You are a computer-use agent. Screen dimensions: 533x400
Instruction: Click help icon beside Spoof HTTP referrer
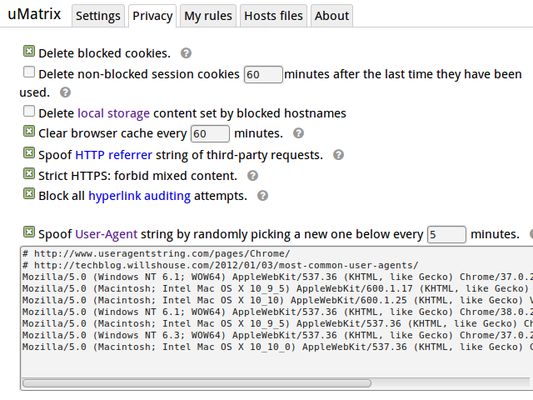click(338, 155)
